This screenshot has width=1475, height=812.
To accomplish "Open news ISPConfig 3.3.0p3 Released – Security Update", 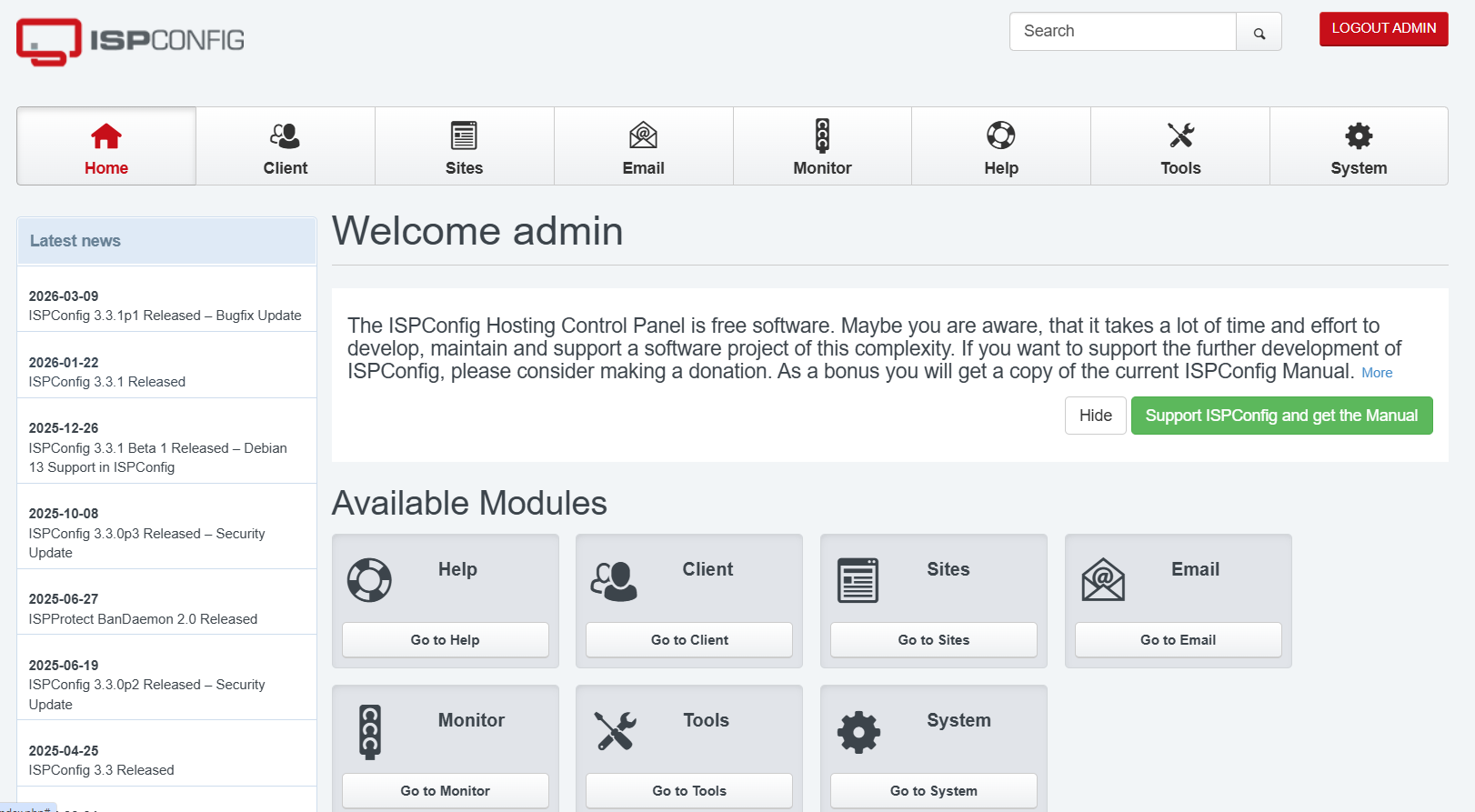I will [x=146, y=543].
